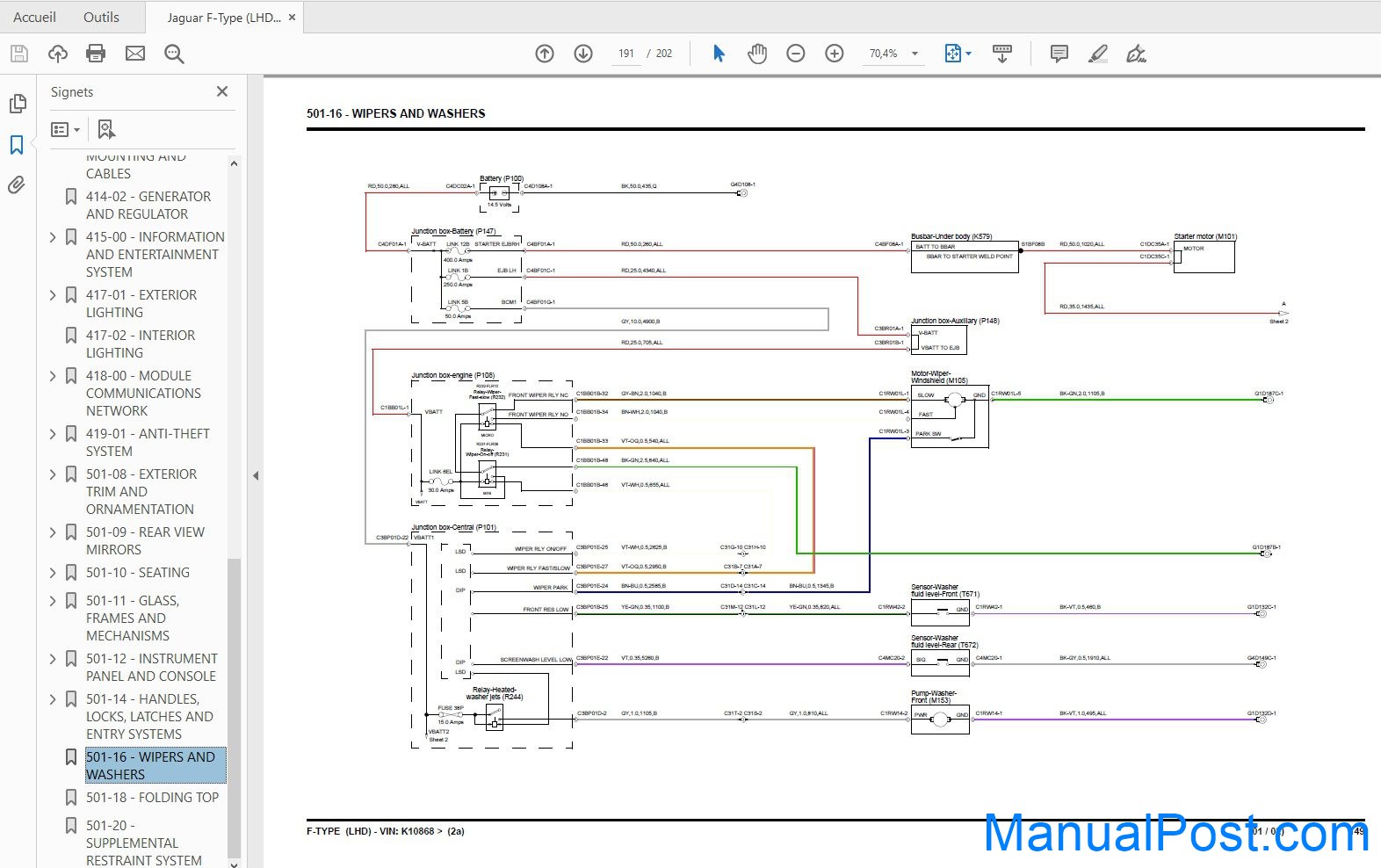
Task: Open 417-02 Interior Lighting bookmark
Action: tap(141, 344)
